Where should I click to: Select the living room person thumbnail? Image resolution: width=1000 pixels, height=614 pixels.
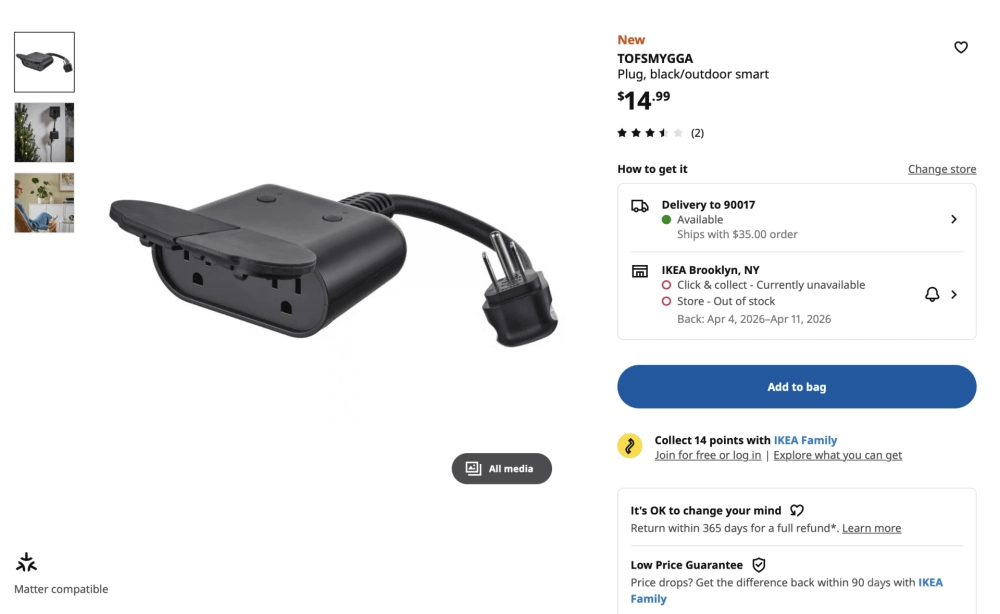click(44, 203)
